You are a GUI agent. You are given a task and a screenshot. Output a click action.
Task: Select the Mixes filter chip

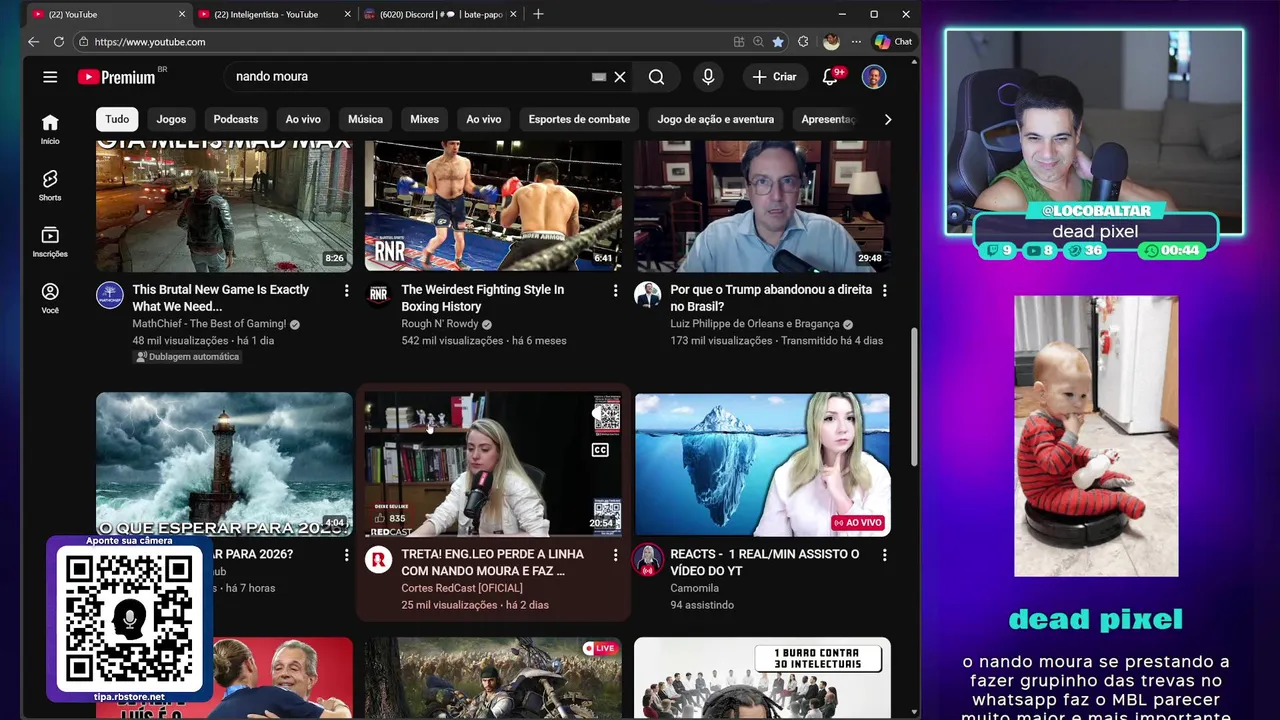click(424, 119)
